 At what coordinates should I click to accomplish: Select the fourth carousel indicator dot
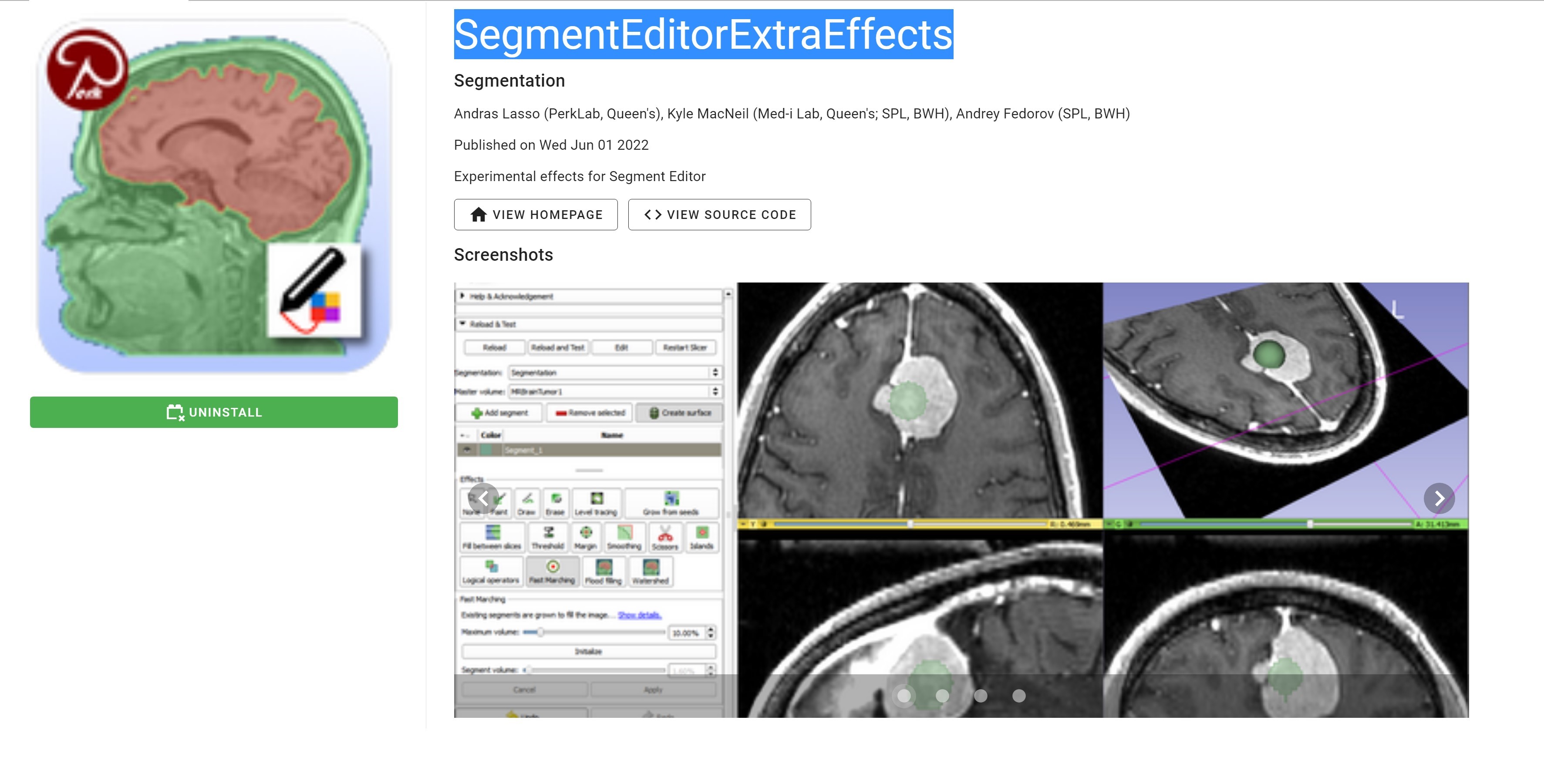click(1018, 695)
